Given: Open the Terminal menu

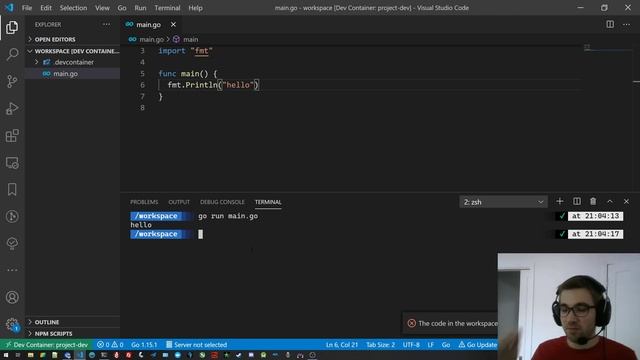Looking at the screenshot, I should click(x=167, y=8).
